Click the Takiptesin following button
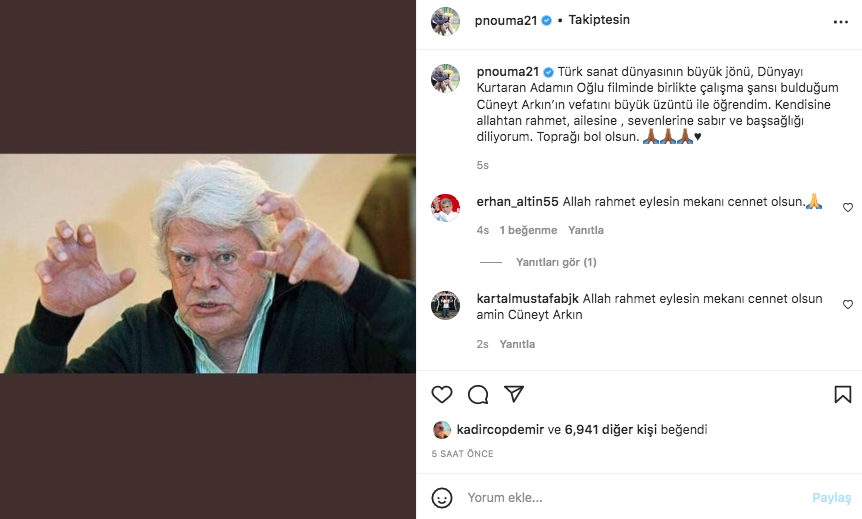Screen dimensions: 862x519 [599, 20]
